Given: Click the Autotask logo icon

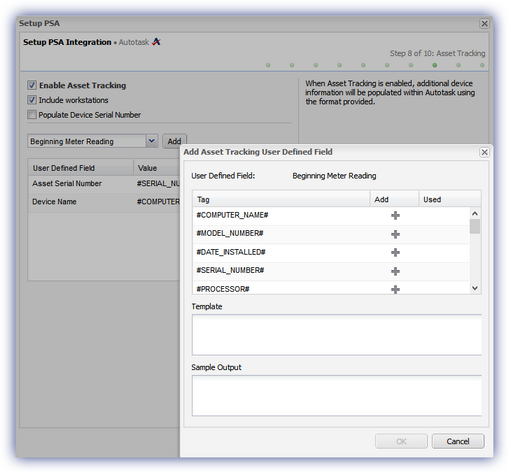Looking at the screenshot, I should (x=156, y=42).
